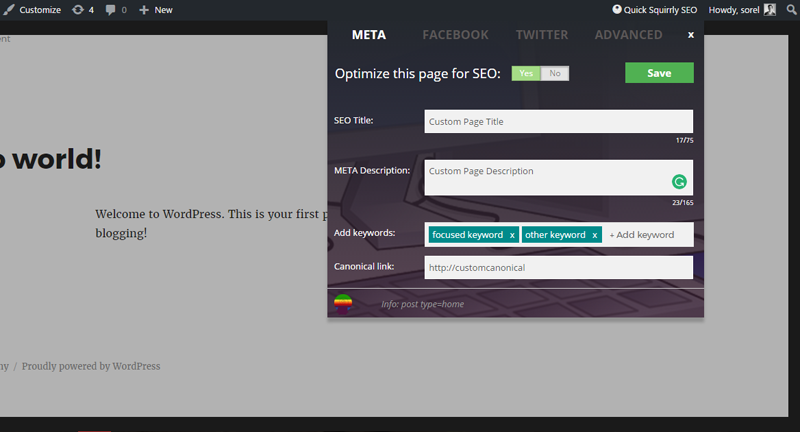This screenshot has height=432, width=800.
Task: Open the ADVANCED tab
Action: [x=629, y=35]
